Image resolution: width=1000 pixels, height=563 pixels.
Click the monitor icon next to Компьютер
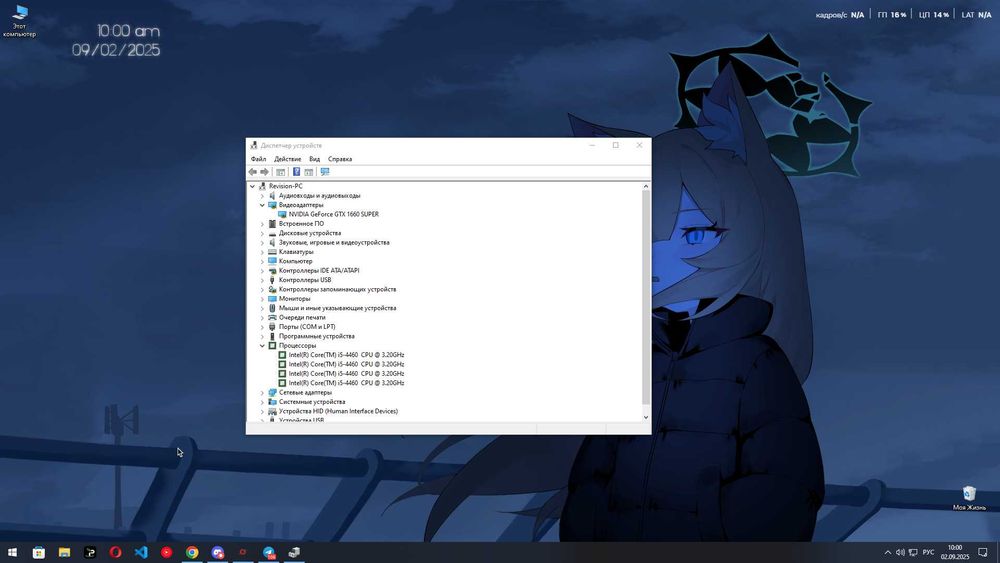(x=272, y=261)
